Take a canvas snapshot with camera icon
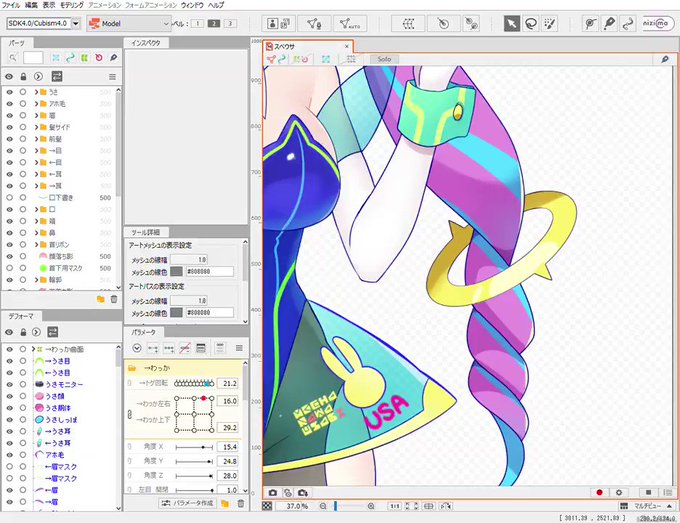This screenshot has height=523, width=680. (x=273, y=493)
